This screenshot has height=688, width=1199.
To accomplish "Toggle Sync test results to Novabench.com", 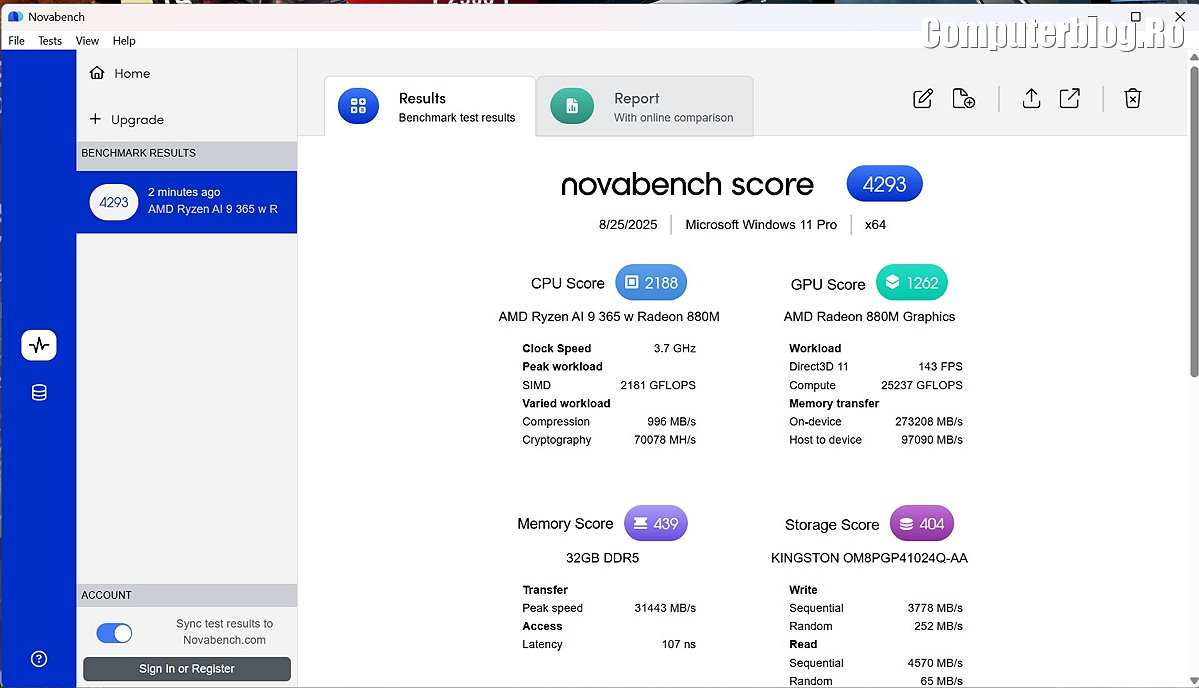I will pos(114,633).
